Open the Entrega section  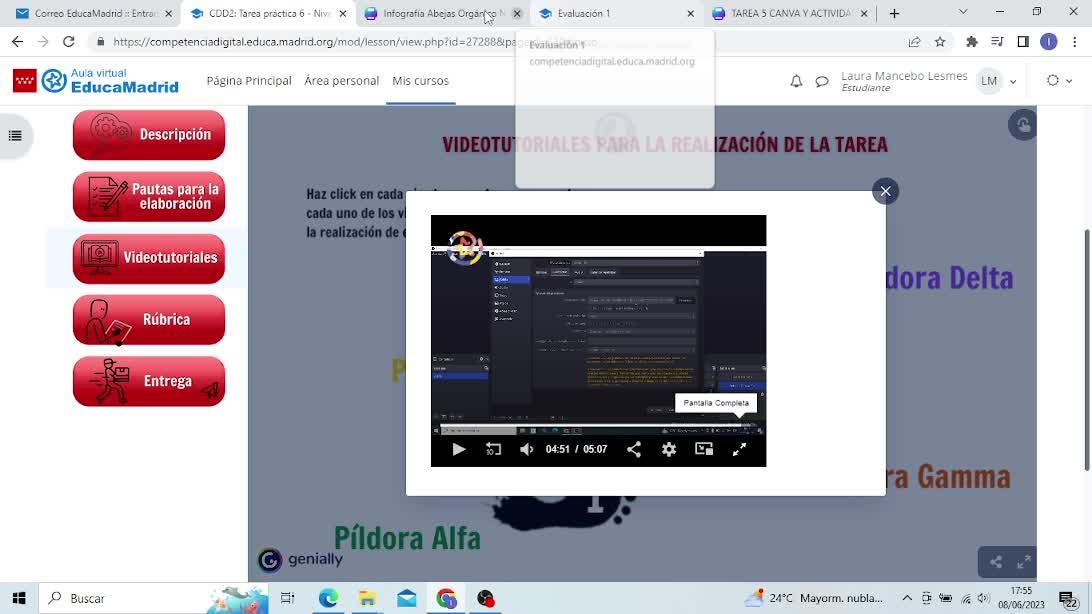(149, 381)
